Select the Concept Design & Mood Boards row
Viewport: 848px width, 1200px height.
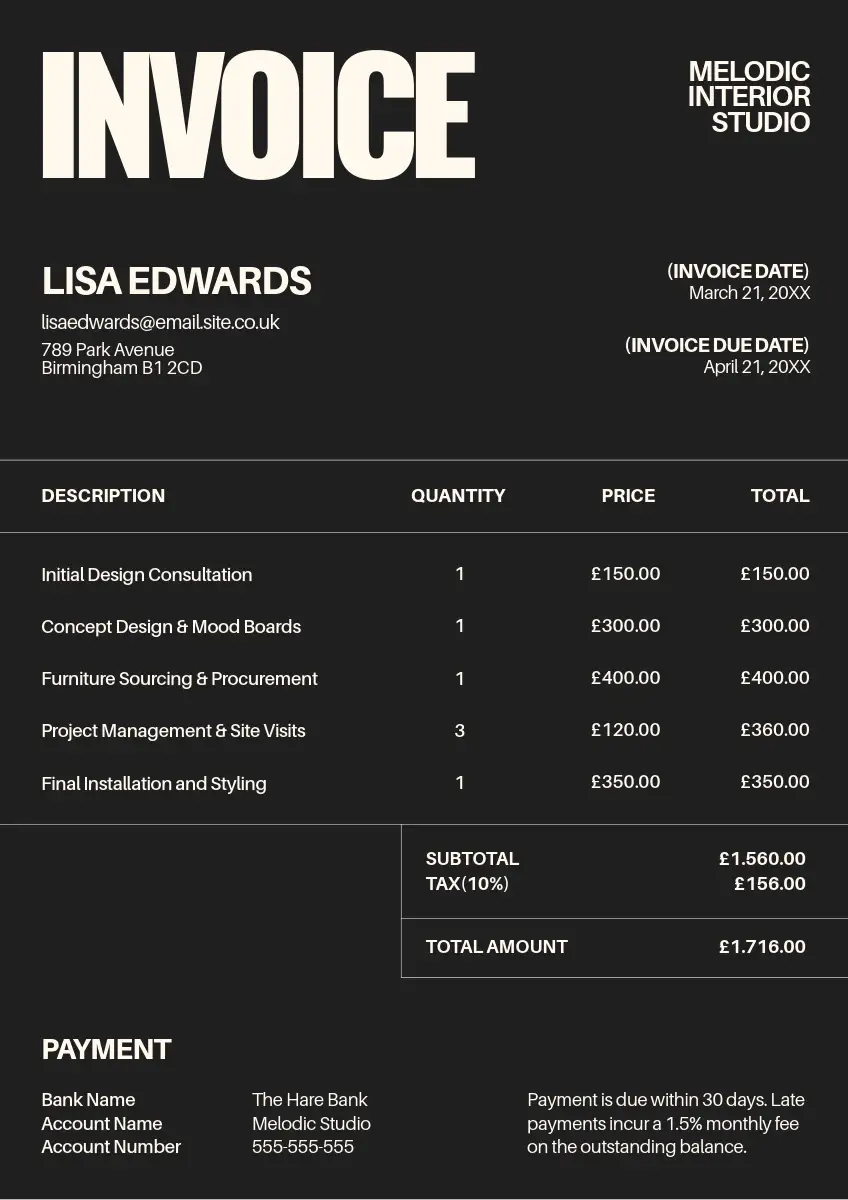point(171,627)
